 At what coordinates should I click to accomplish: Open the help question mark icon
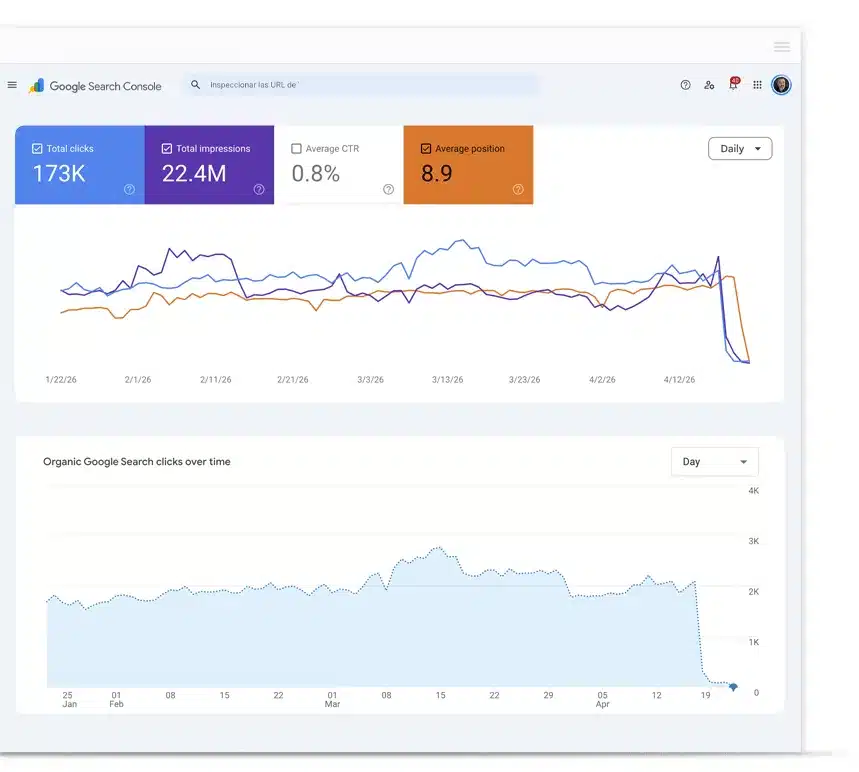[685, 85]
